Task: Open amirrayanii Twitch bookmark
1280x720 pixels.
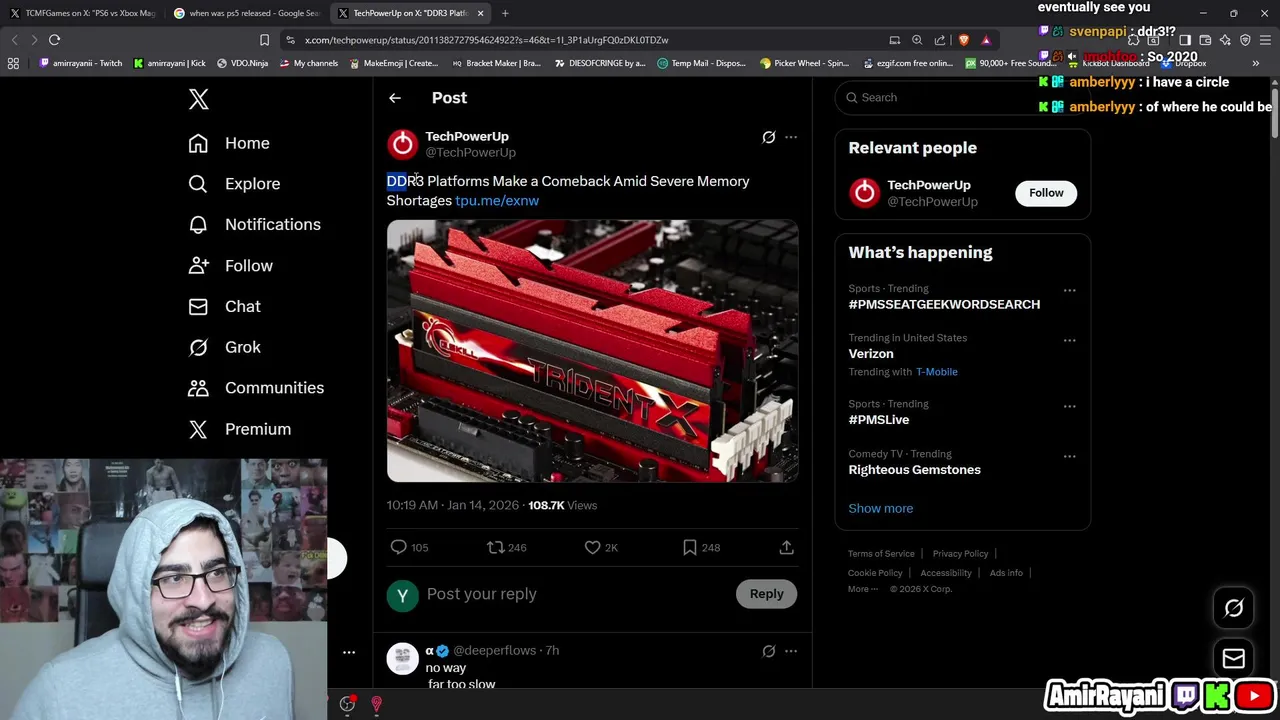Action: [82, 63]
